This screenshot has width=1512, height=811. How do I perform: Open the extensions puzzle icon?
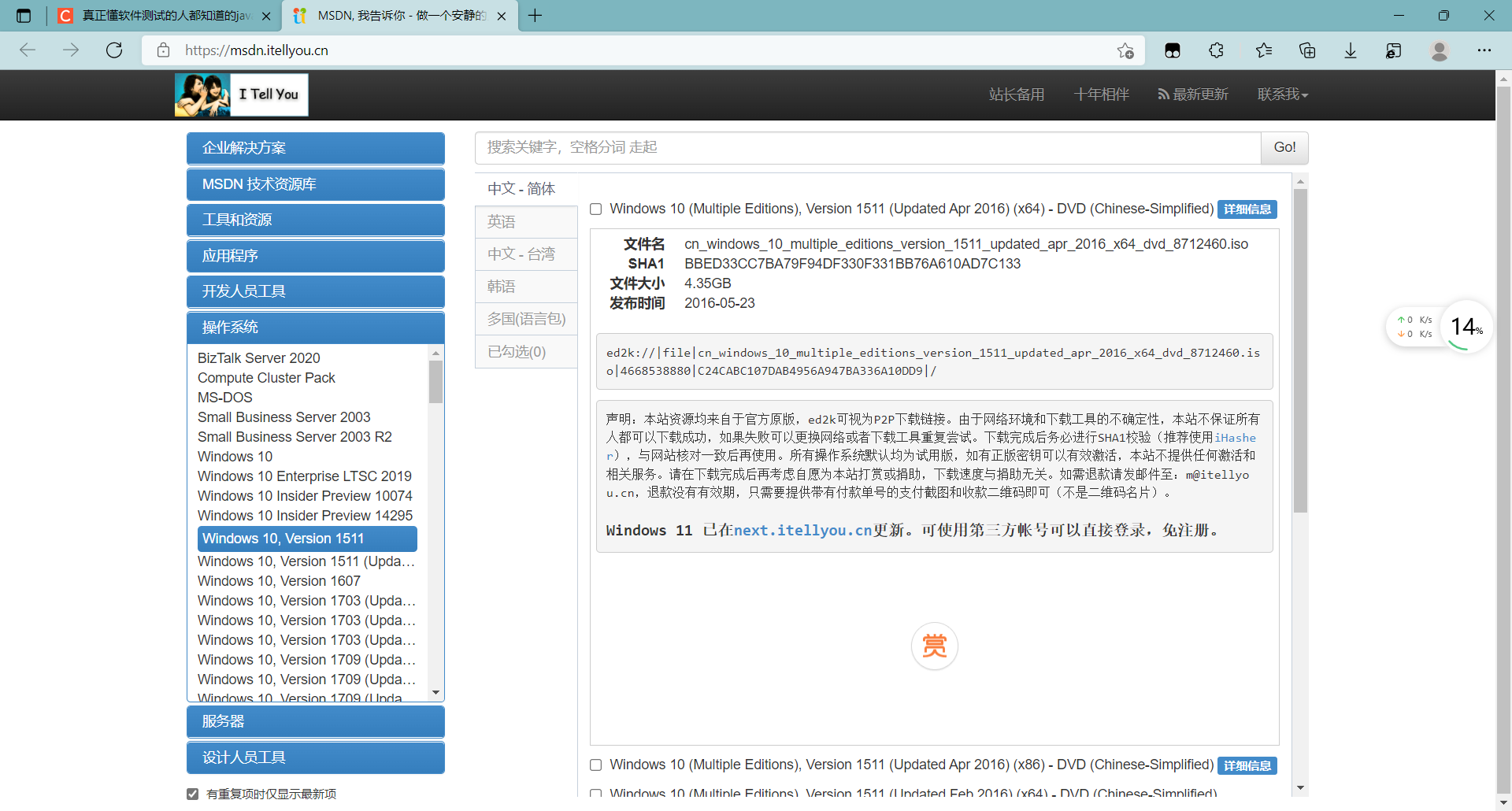pyautogui.click(x=1216, y=50)
